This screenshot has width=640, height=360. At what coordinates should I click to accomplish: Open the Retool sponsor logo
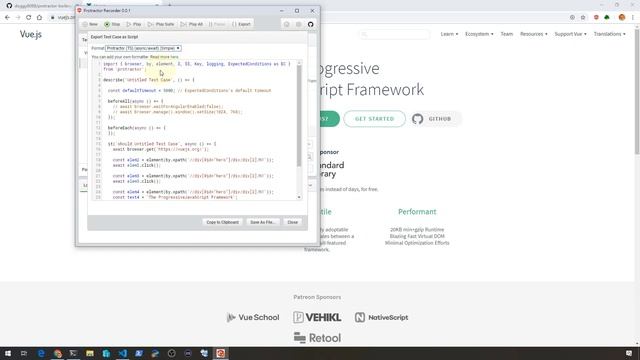[317, 338]
